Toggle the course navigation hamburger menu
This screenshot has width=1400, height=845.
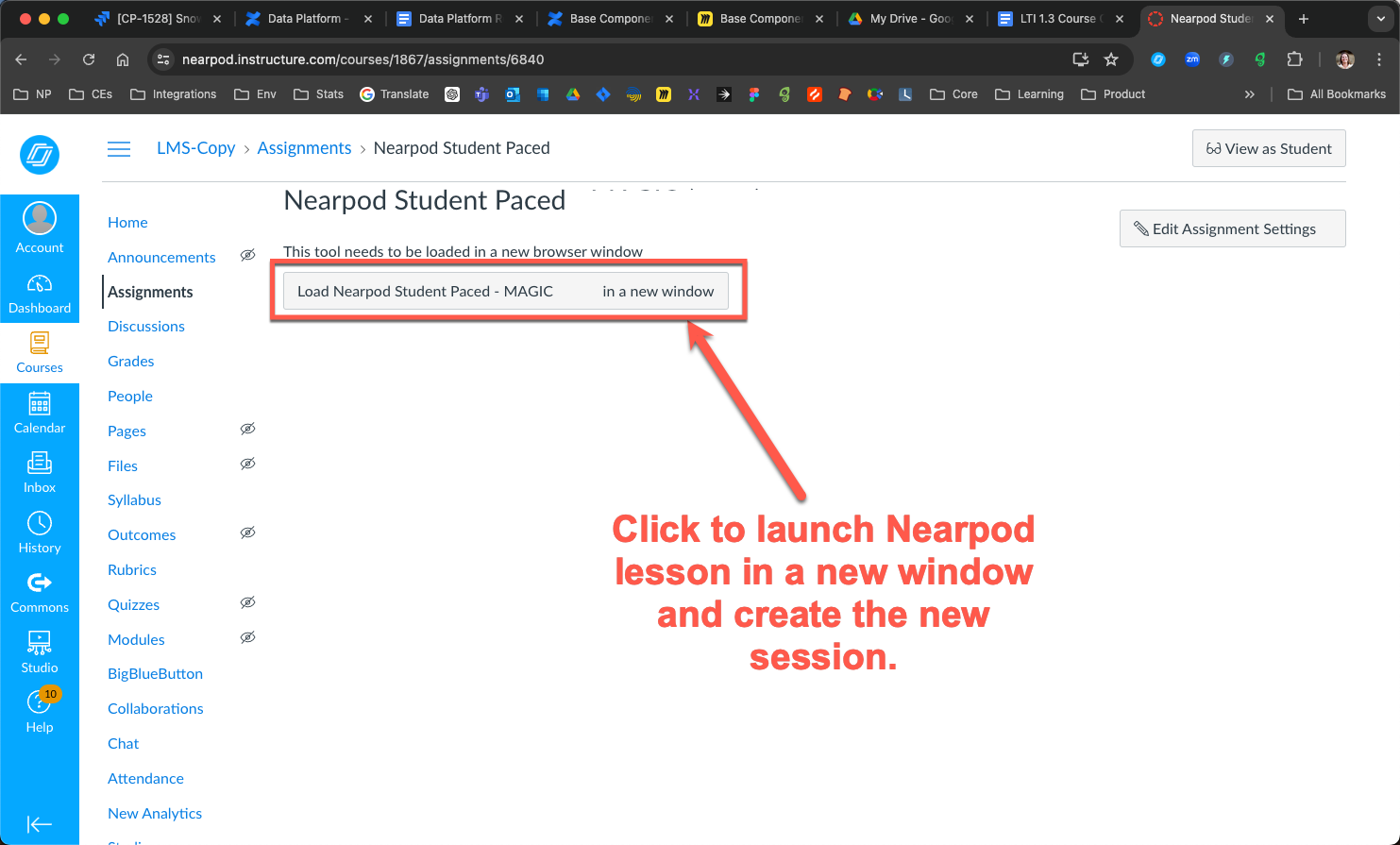tap(119, 149)
